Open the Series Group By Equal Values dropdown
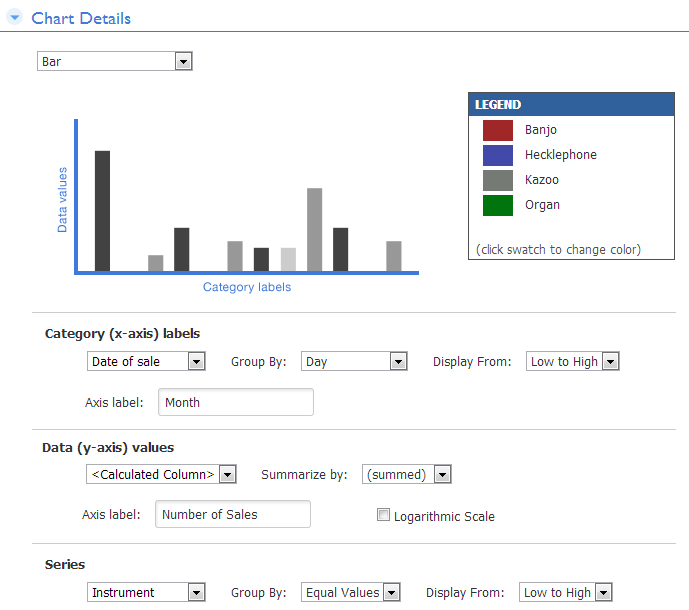689x610 pixels. pyautogui.click(x=351, y=592)
